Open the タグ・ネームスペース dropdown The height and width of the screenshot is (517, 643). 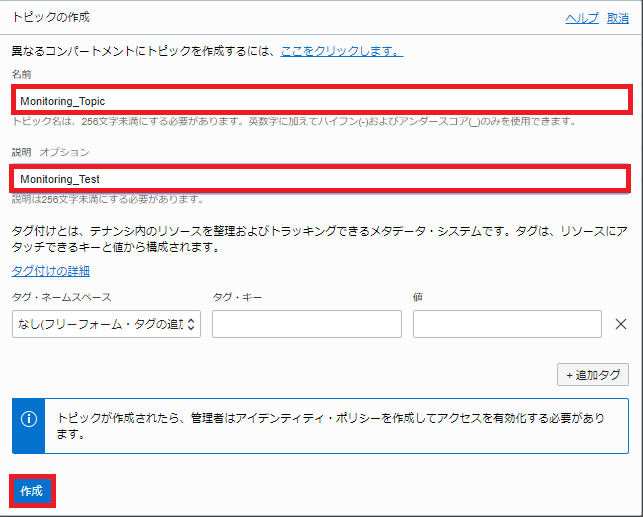point(106,324)
